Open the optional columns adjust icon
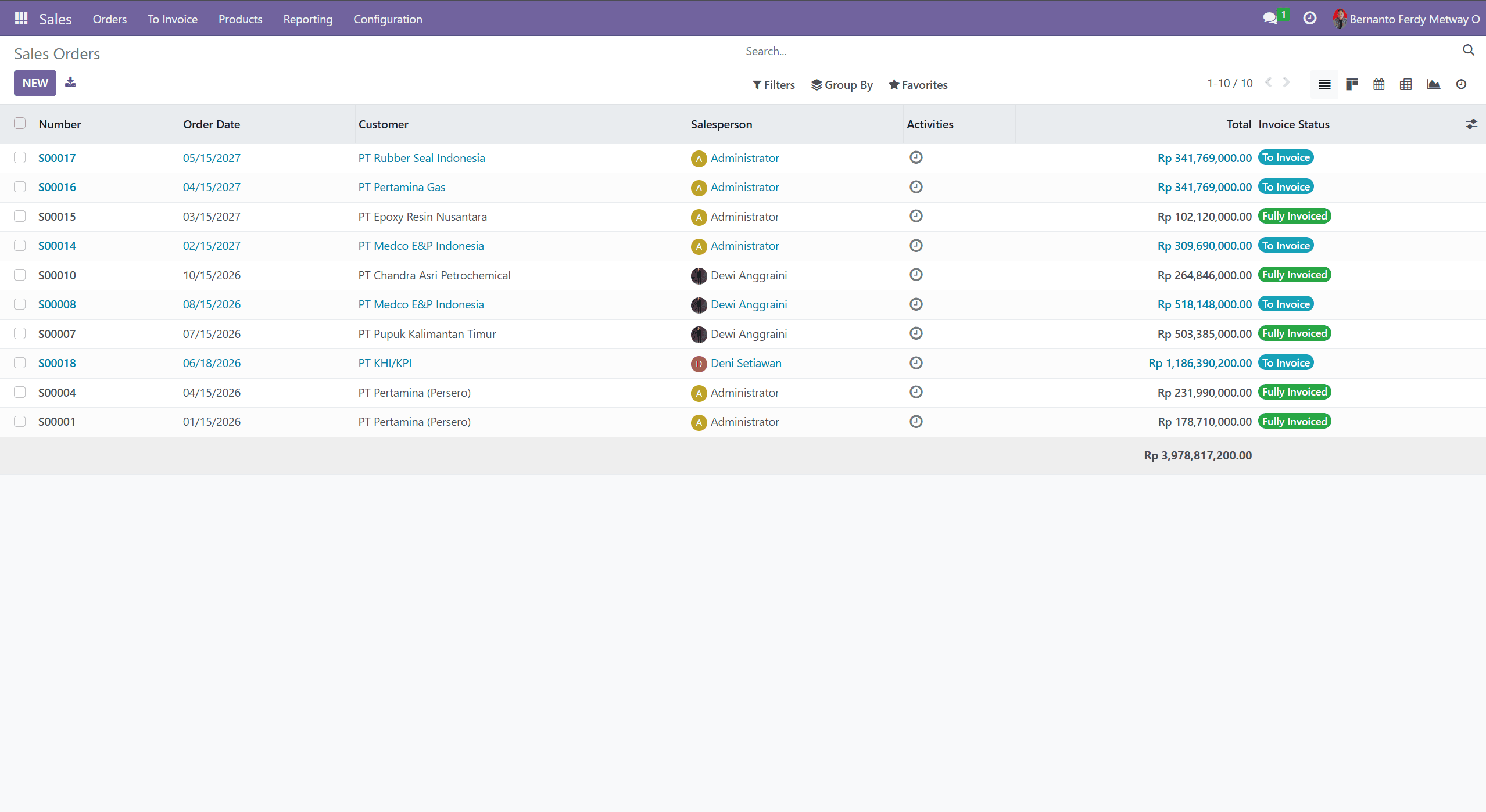This screenshot has height=812, width=1486. 1471,124
